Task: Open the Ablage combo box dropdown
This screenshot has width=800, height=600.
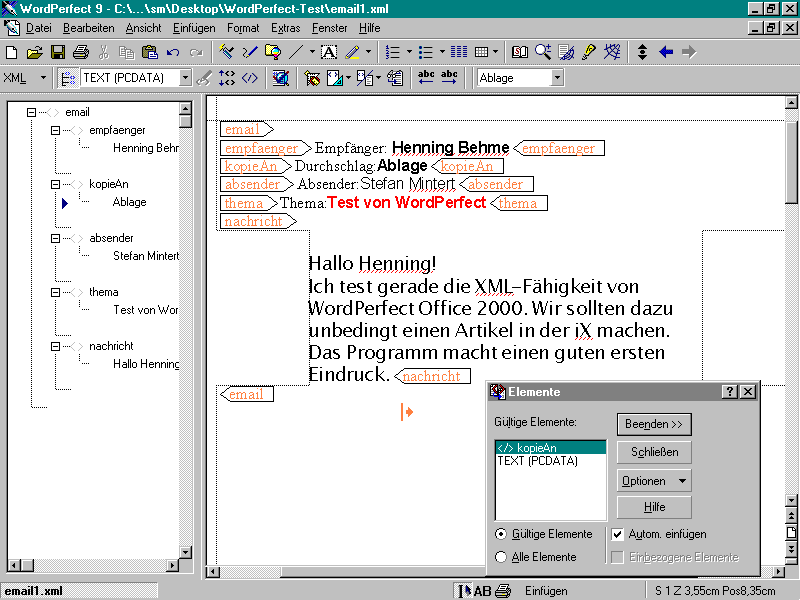Action: (557, 78)
